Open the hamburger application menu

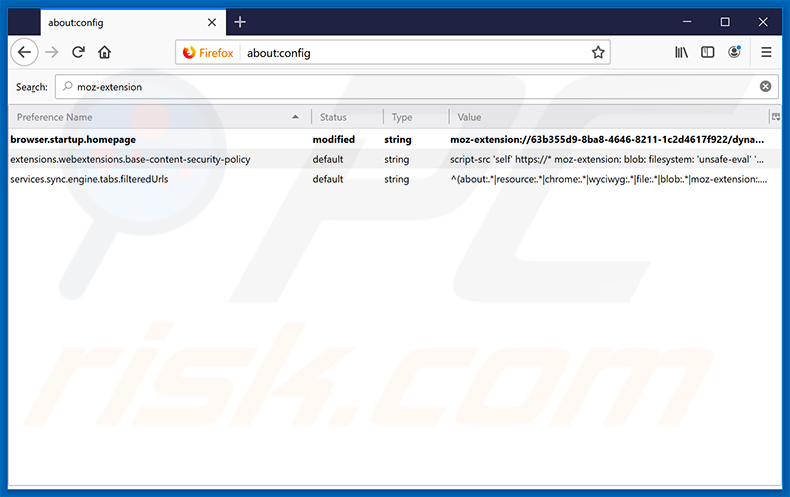766,52
